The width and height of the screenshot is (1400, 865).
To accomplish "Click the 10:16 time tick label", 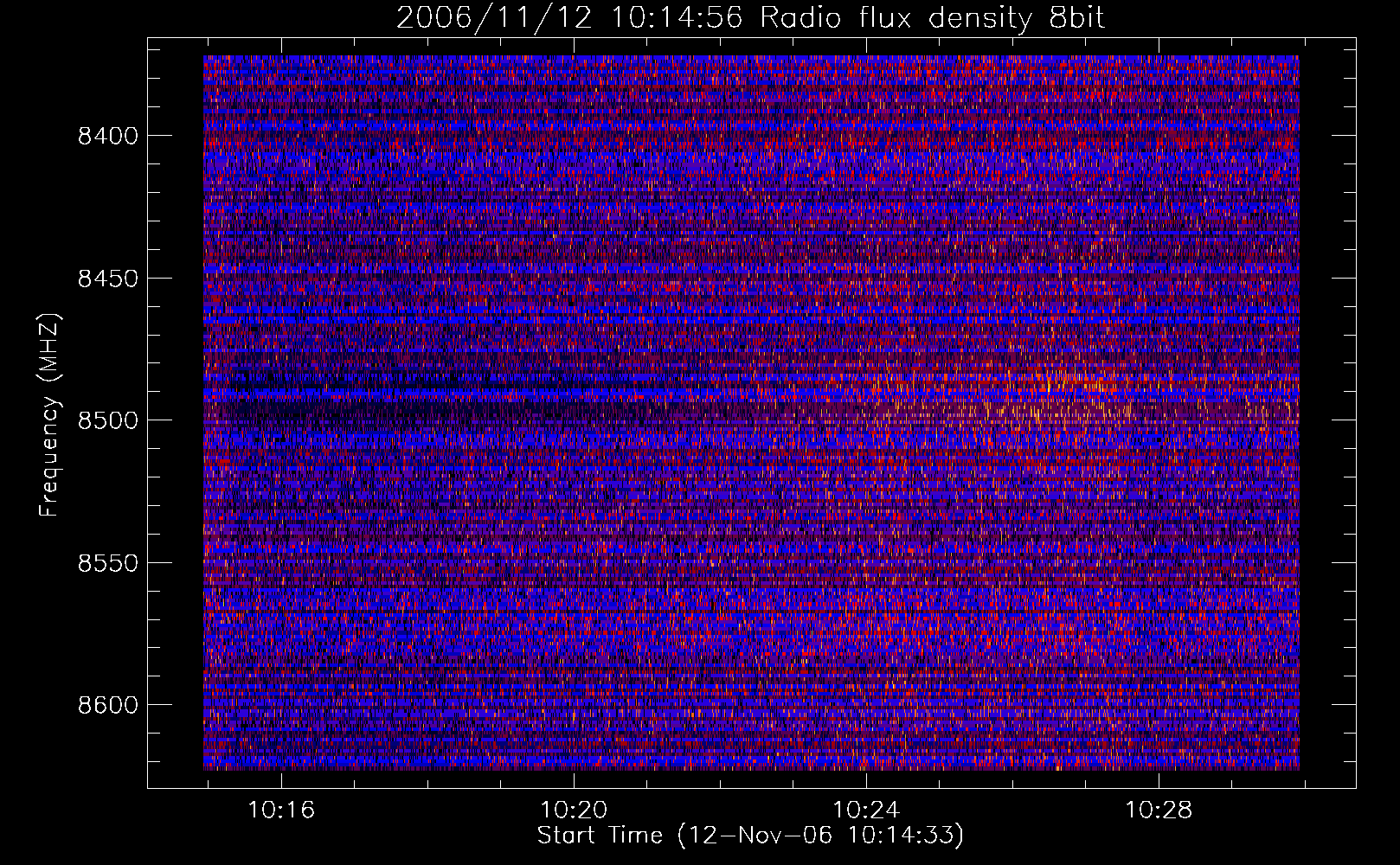I will pos(281,811).
